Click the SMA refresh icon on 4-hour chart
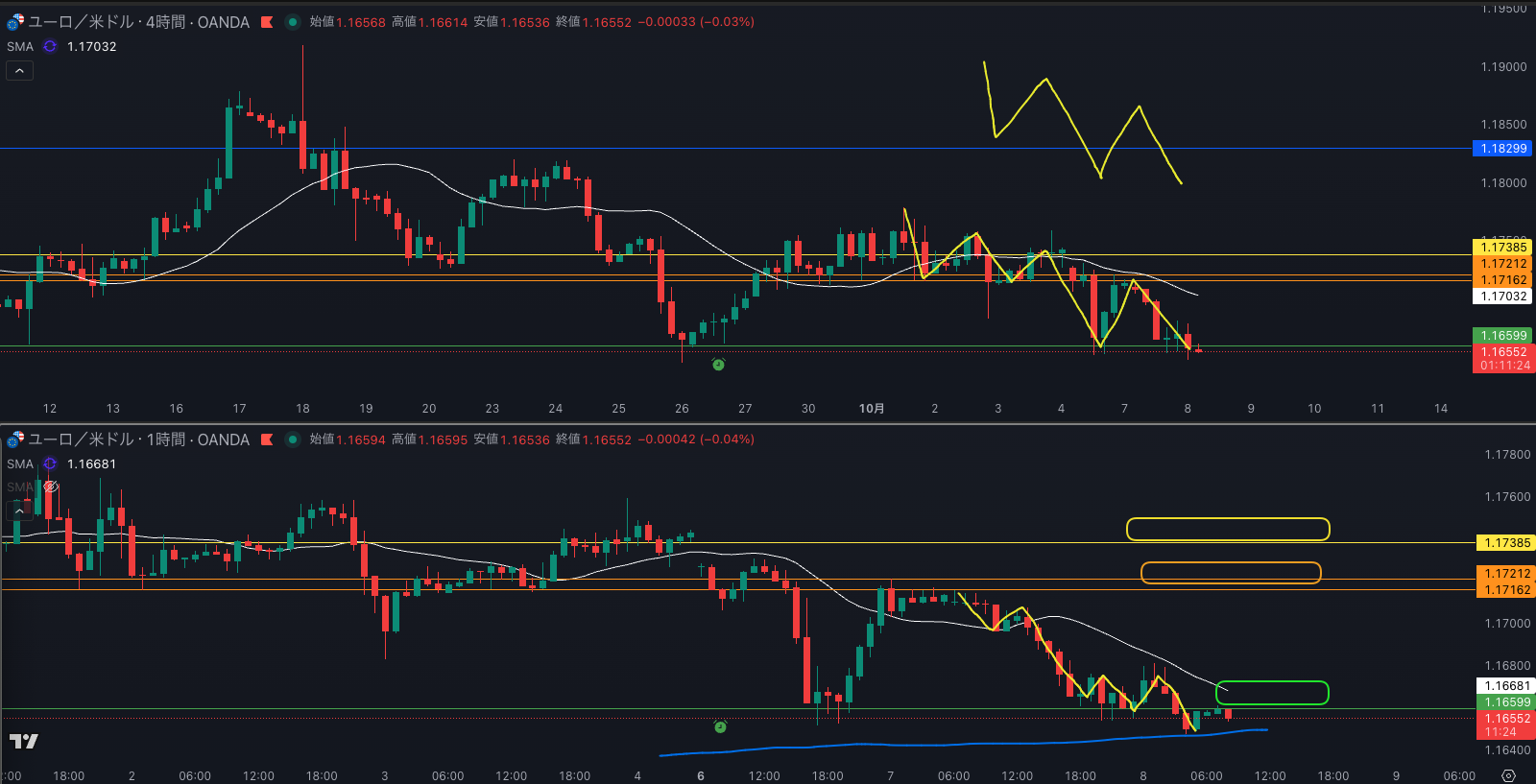 [50, 46]
